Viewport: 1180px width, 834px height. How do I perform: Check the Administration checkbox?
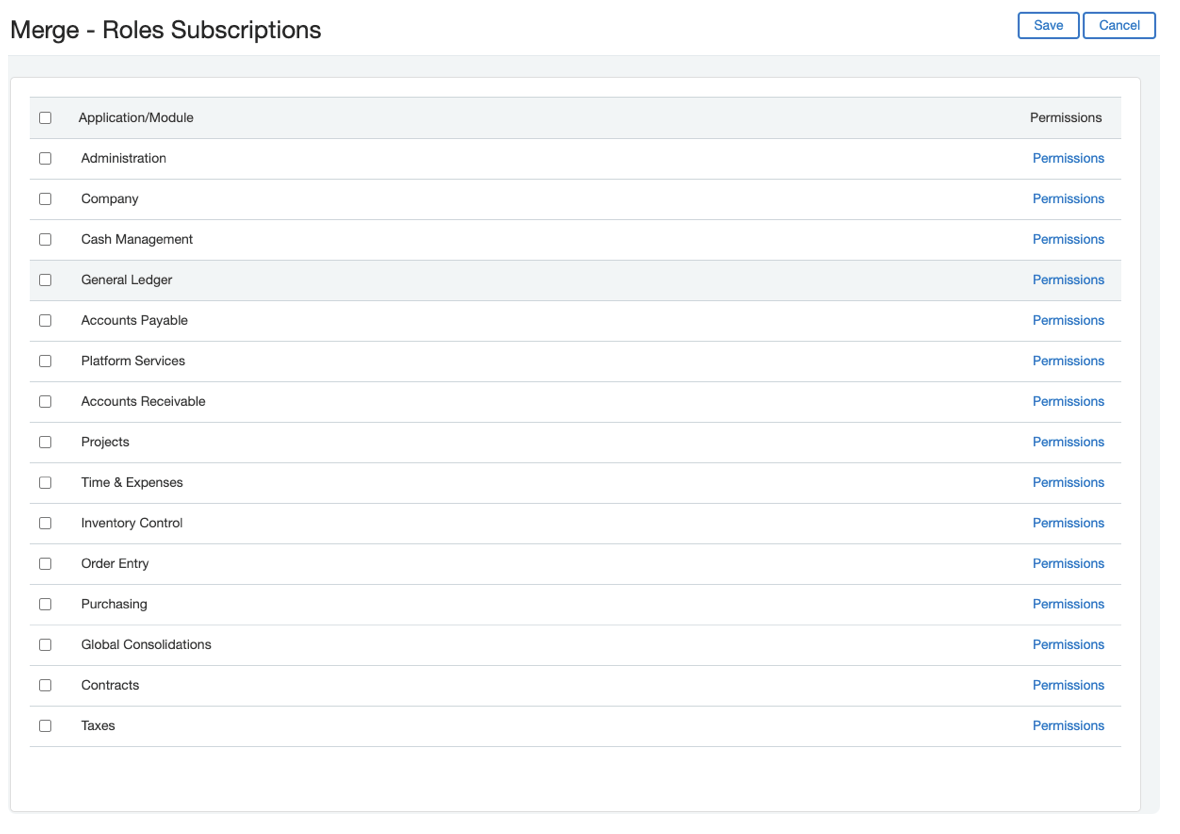click(x=45, y=158)
